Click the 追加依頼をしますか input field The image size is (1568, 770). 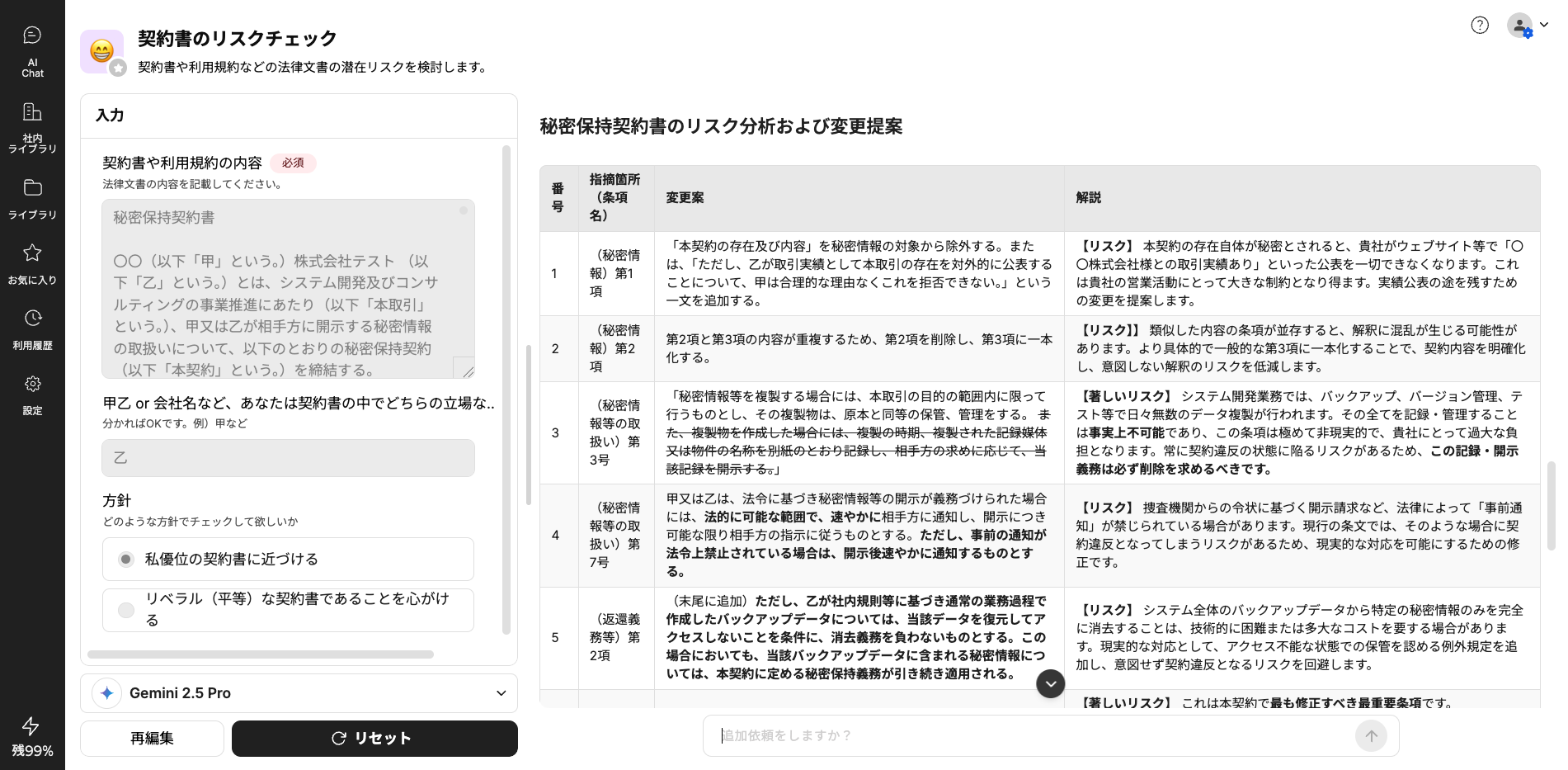1031,736
